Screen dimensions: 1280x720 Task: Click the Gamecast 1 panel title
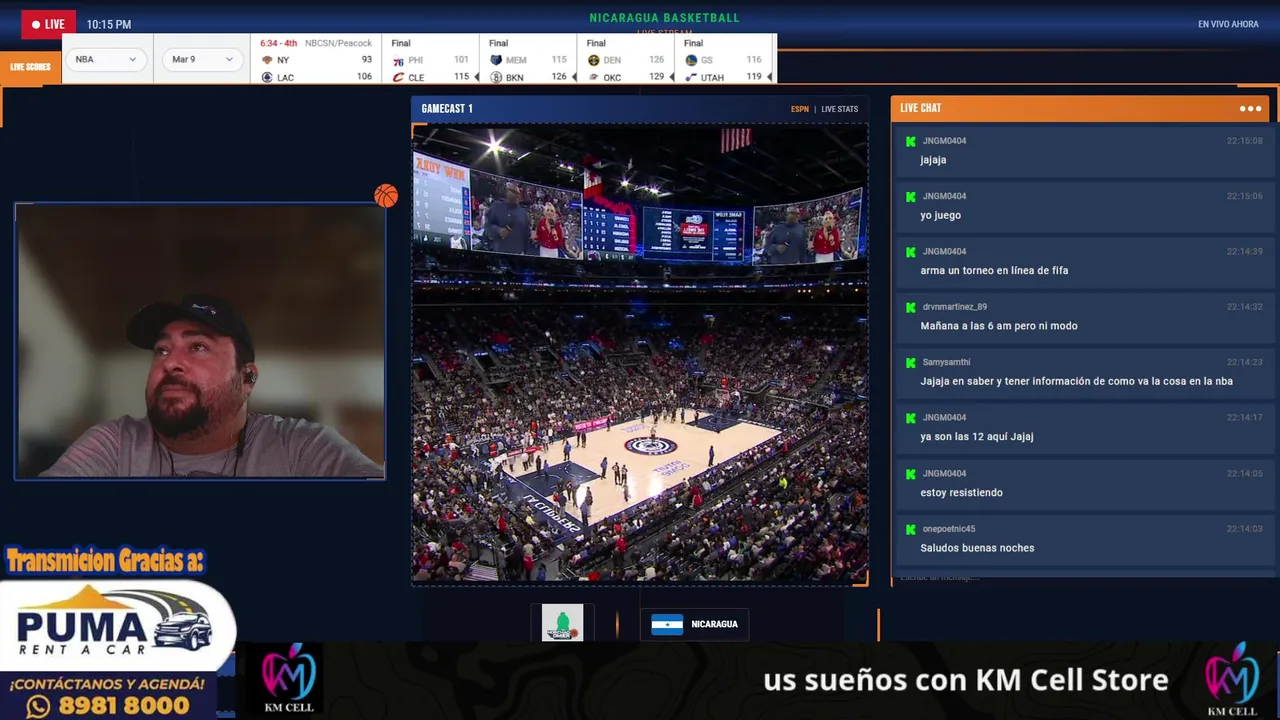pyautogui.click(x=447, y=108)
